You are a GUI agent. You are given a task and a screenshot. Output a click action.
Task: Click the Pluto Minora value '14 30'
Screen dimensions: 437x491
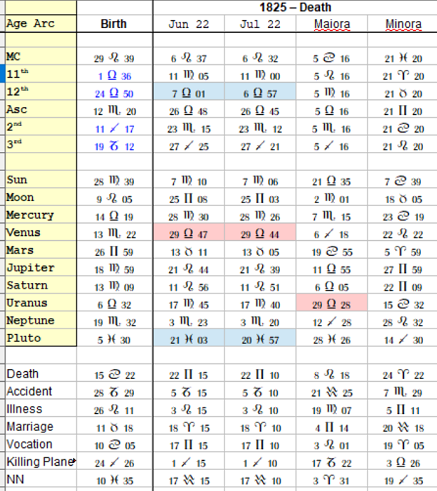pos(403,340)
